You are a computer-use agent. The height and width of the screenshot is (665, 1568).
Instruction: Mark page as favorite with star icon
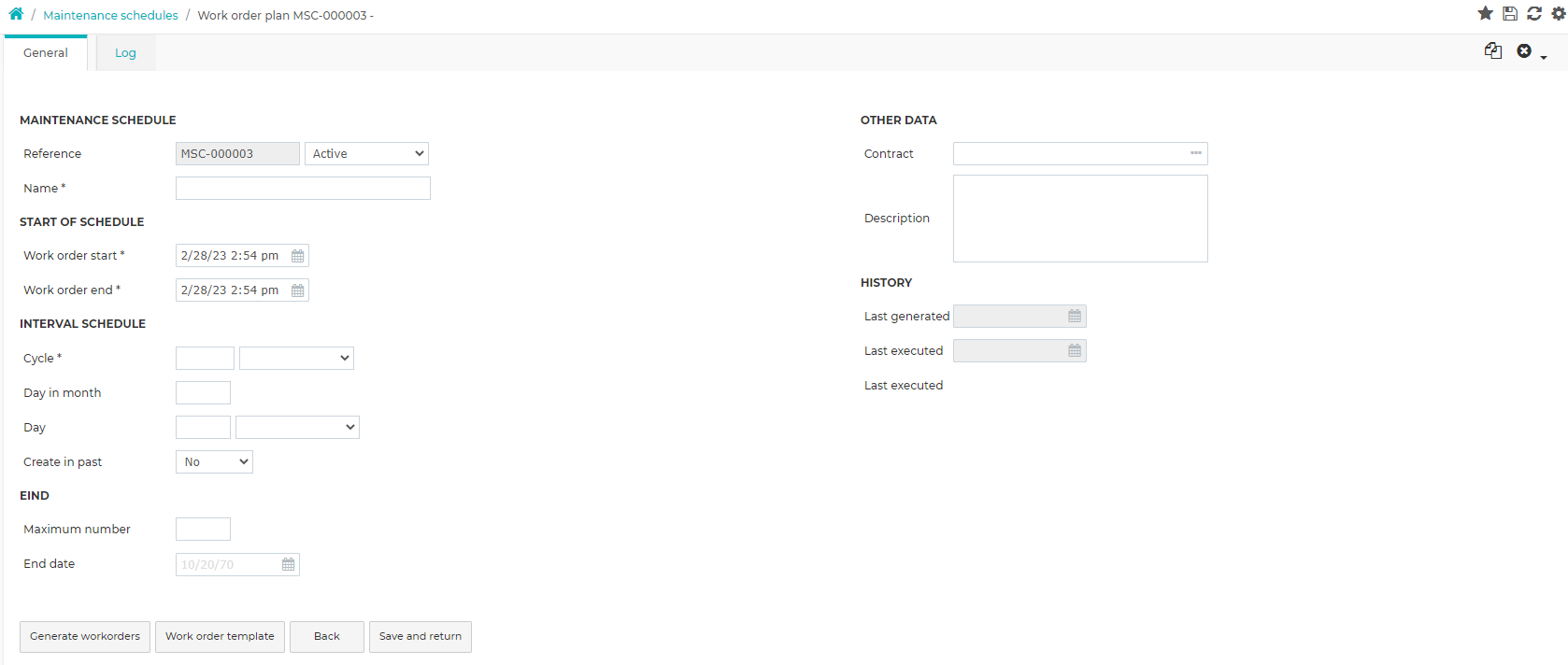pos(1485,13)
